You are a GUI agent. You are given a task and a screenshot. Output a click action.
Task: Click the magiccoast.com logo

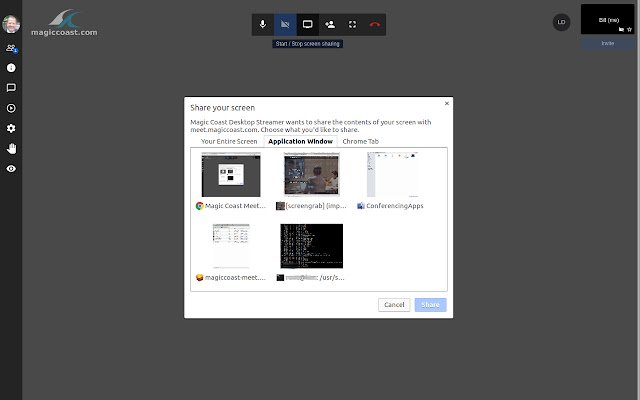click(x=64, y=23)
